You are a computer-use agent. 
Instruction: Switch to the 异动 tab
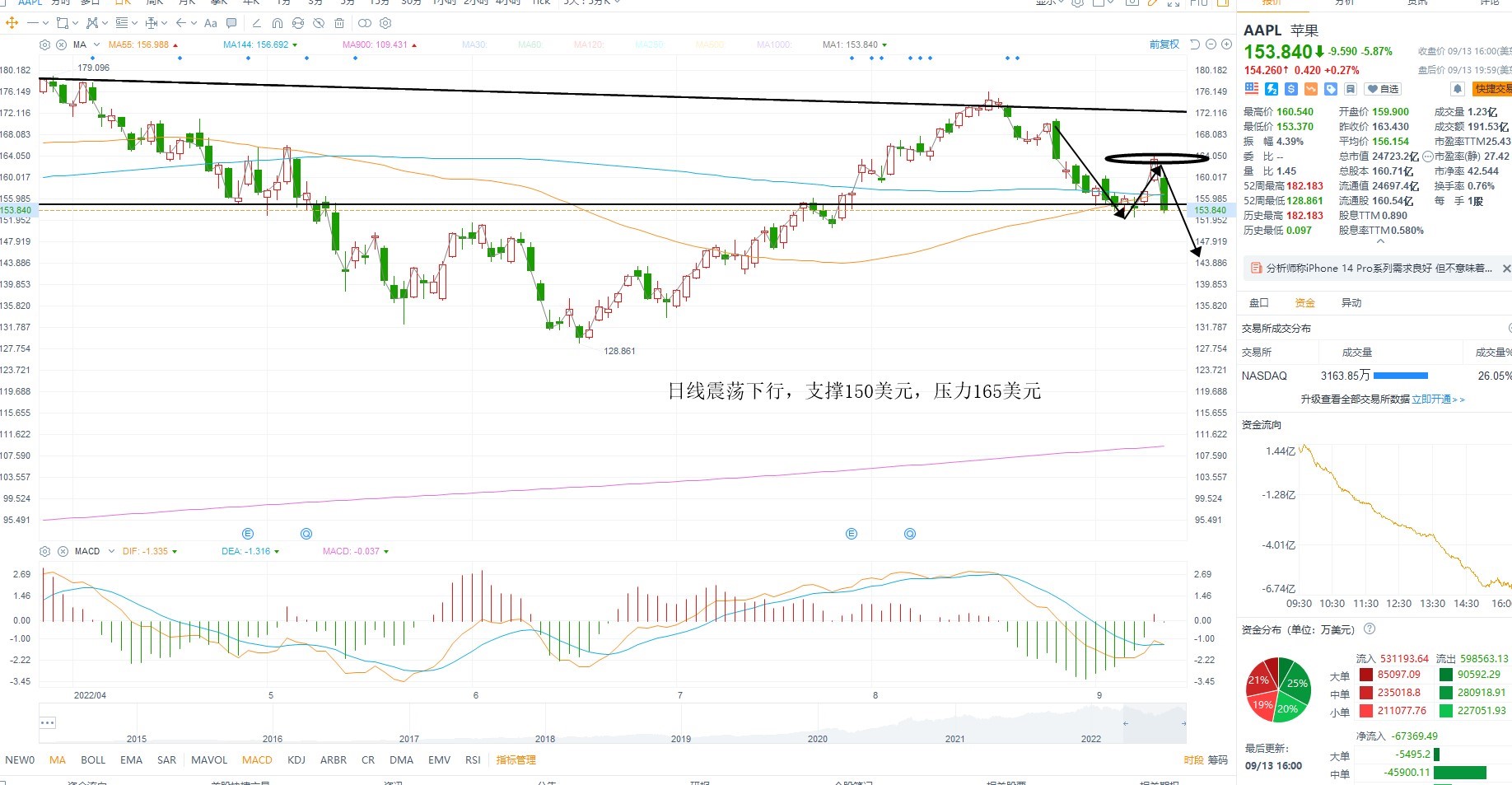[1351, 303]
